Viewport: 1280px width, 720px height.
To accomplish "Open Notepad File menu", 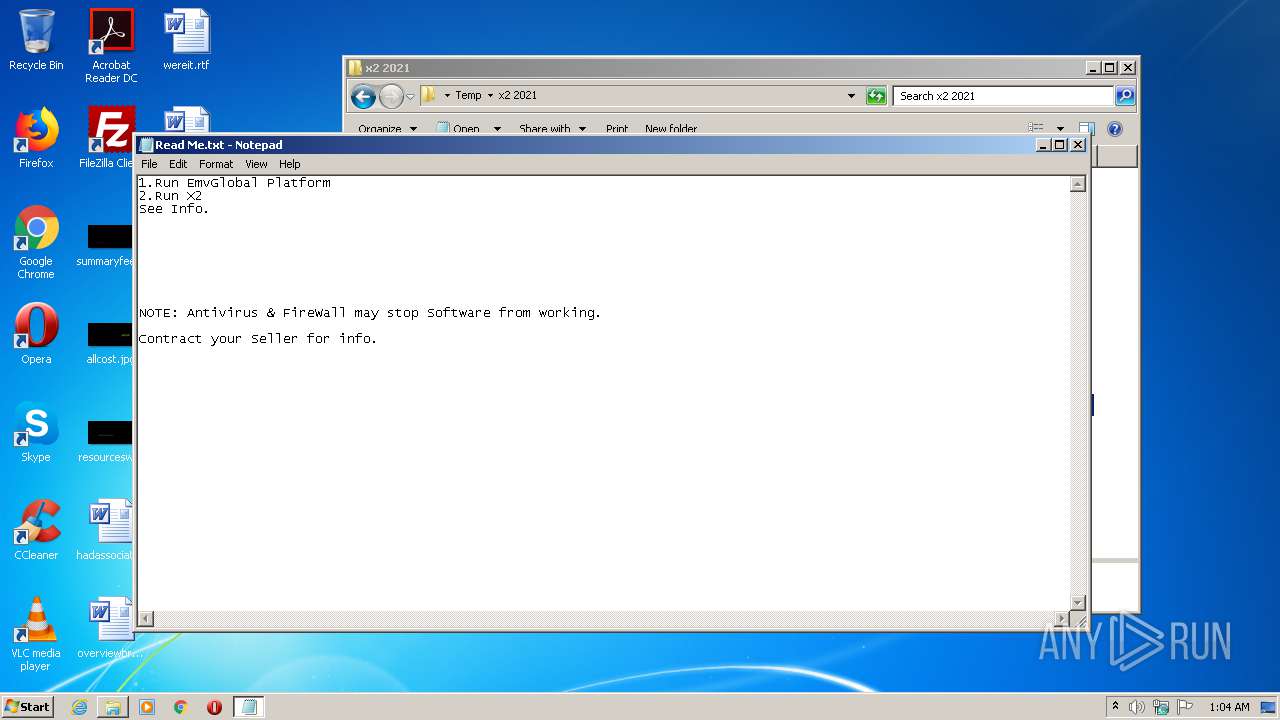I will pos(149,164).
